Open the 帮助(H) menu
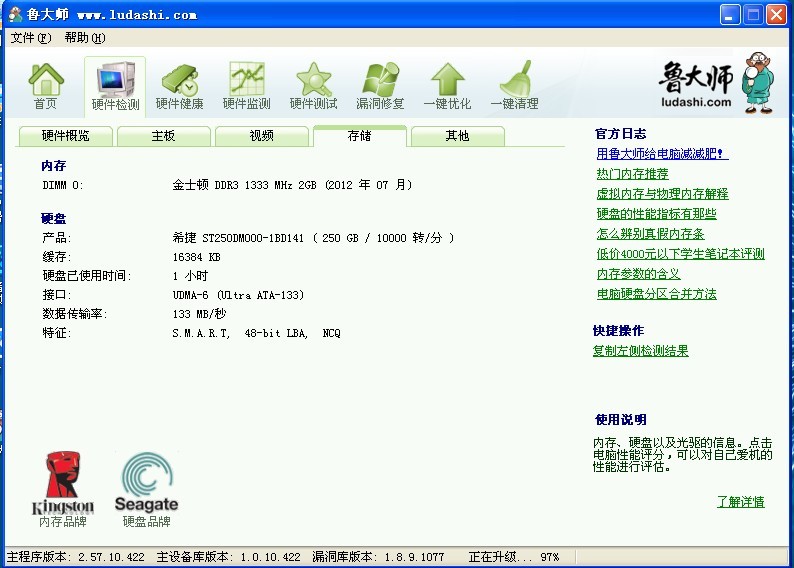 84,38
